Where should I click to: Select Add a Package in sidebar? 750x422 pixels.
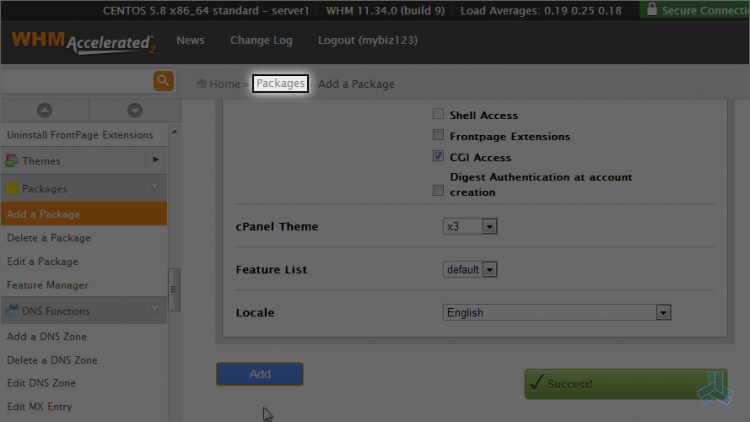(x=84, y=214)
